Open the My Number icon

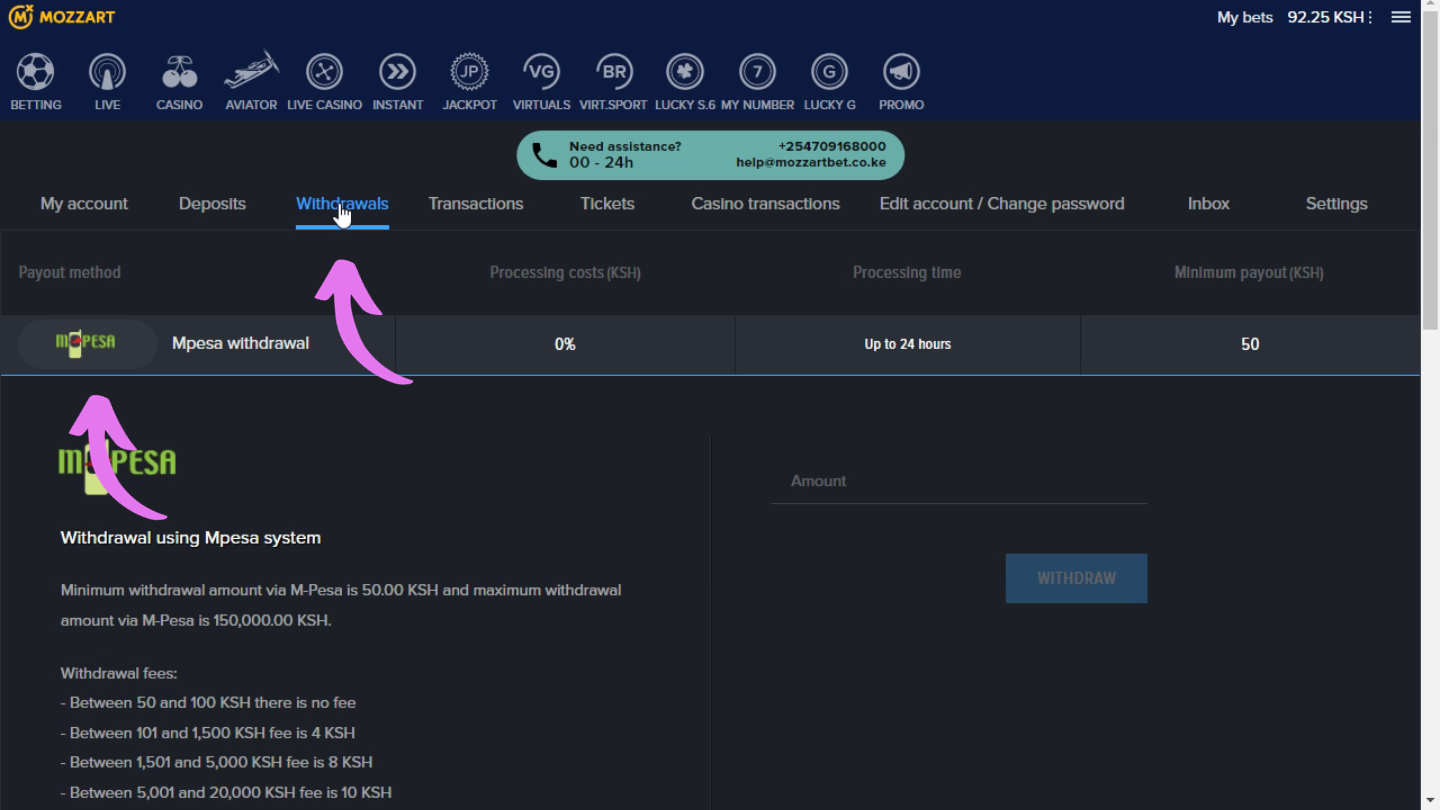(758, 72)
